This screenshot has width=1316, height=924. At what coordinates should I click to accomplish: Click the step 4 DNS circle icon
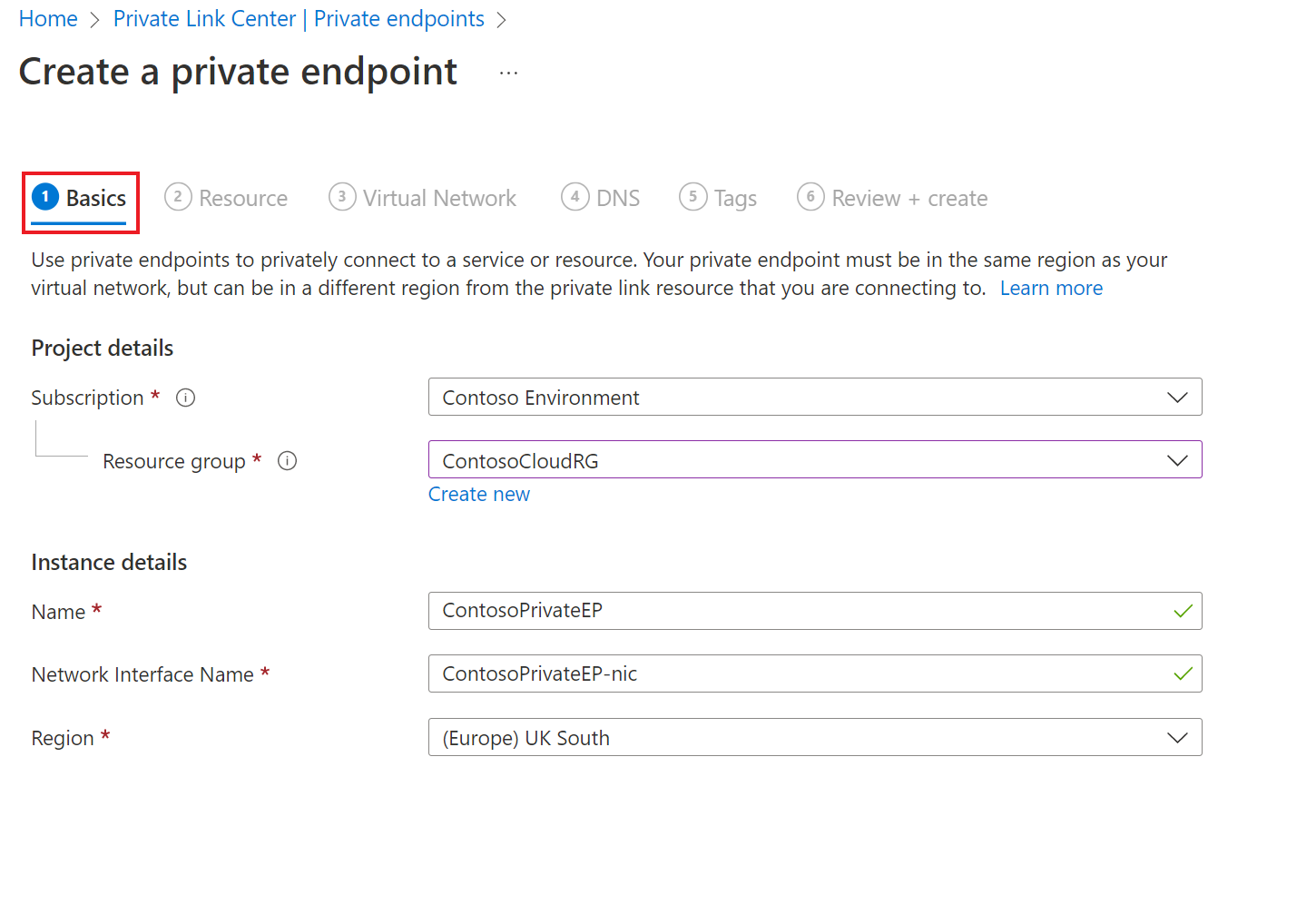click(575, 197)
